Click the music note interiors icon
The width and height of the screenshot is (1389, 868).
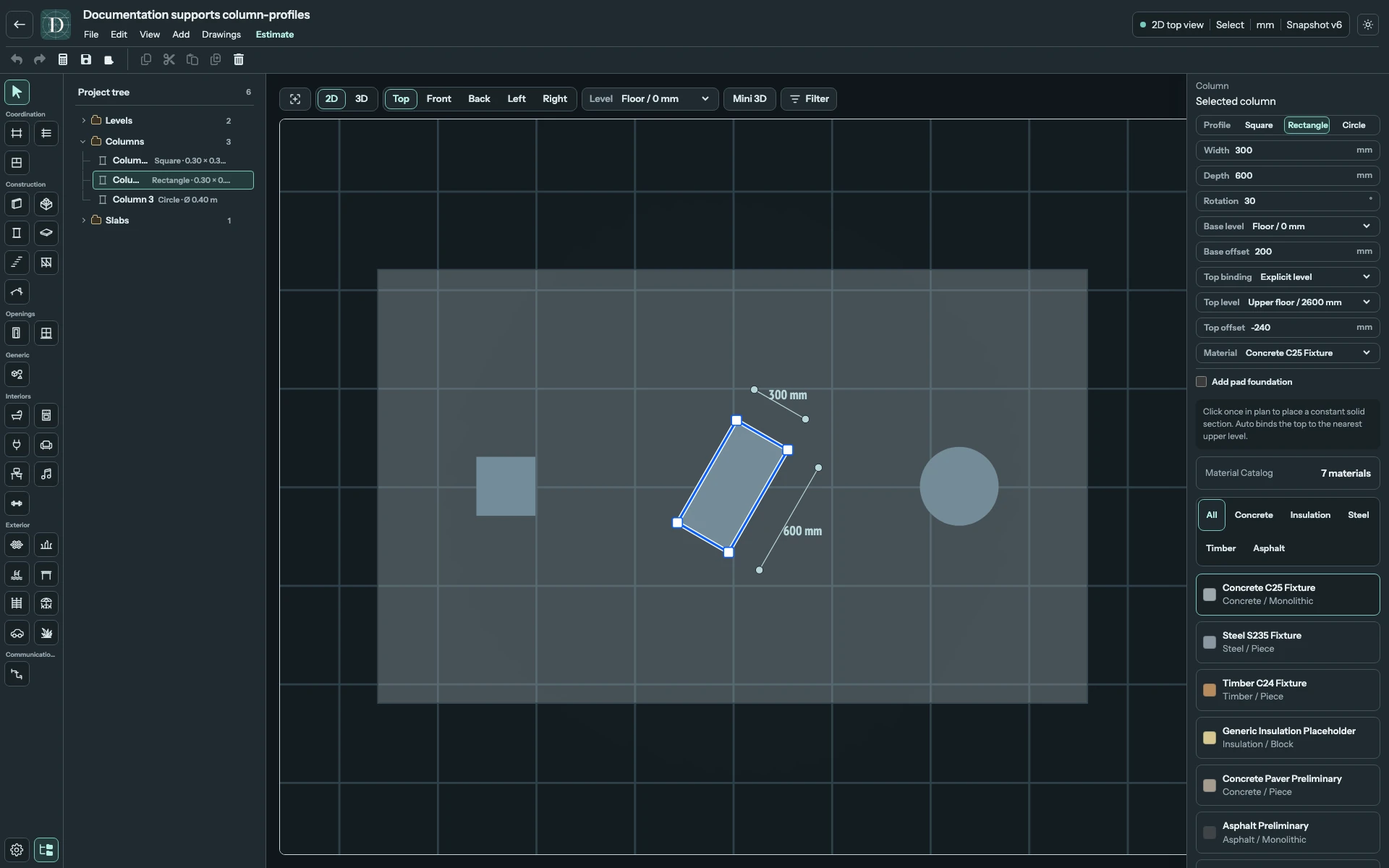pyautogui.click(x=46, y=475)
